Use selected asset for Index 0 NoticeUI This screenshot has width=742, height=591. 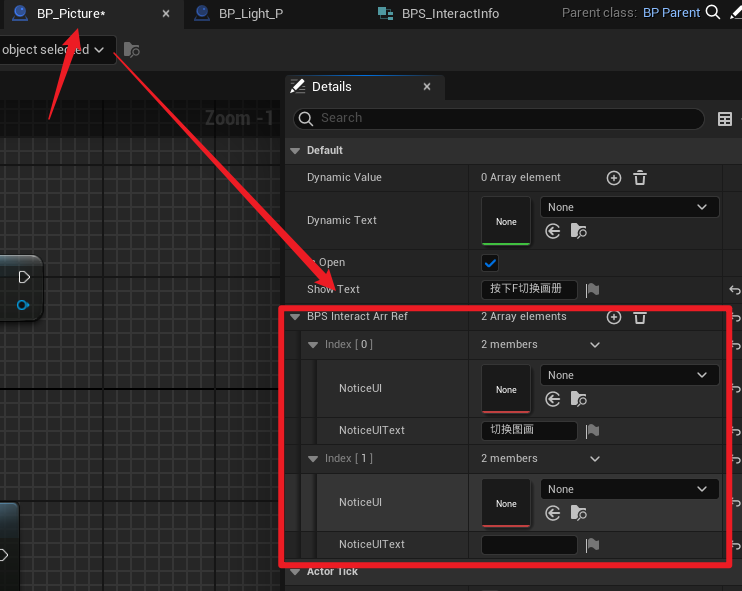tap(552, 399)
